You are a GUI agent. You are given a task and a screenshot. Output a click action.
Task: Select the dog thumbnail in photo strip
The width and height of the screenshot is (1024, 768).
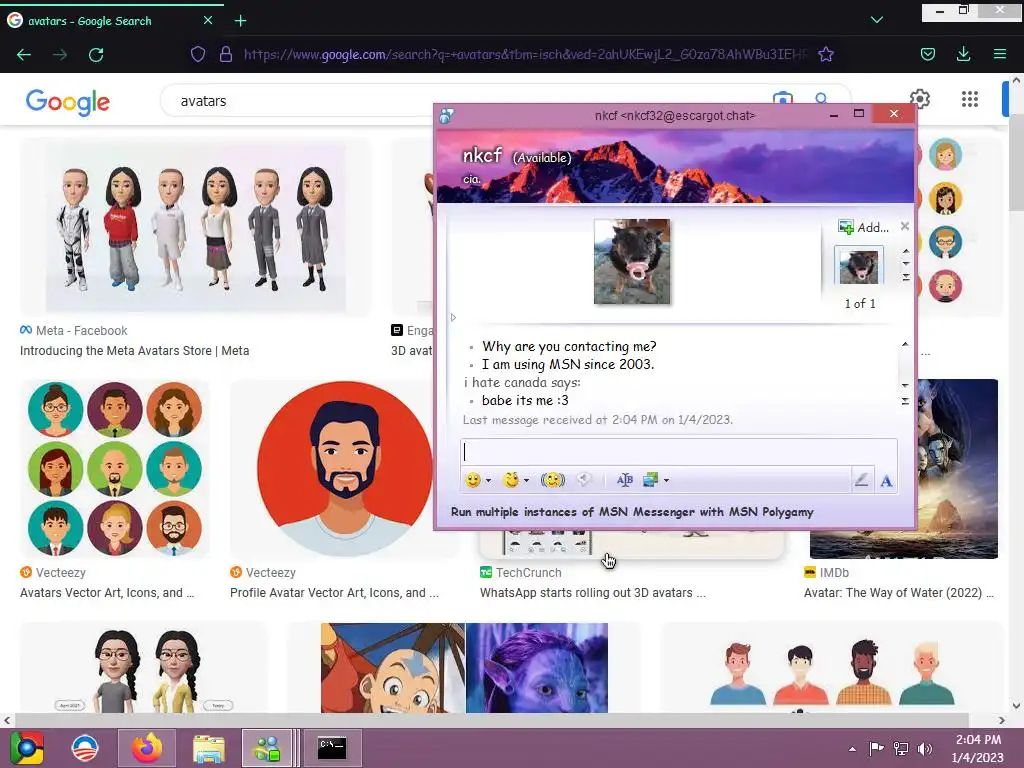tap(859, 266)
